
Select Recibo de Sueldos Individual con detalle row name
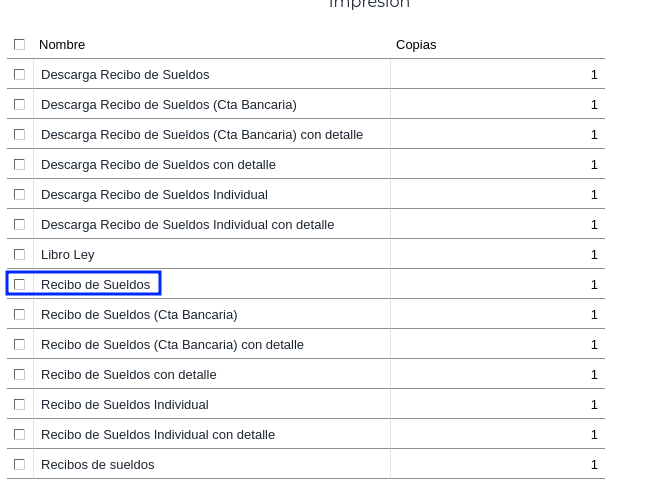[x=158, y=435]
